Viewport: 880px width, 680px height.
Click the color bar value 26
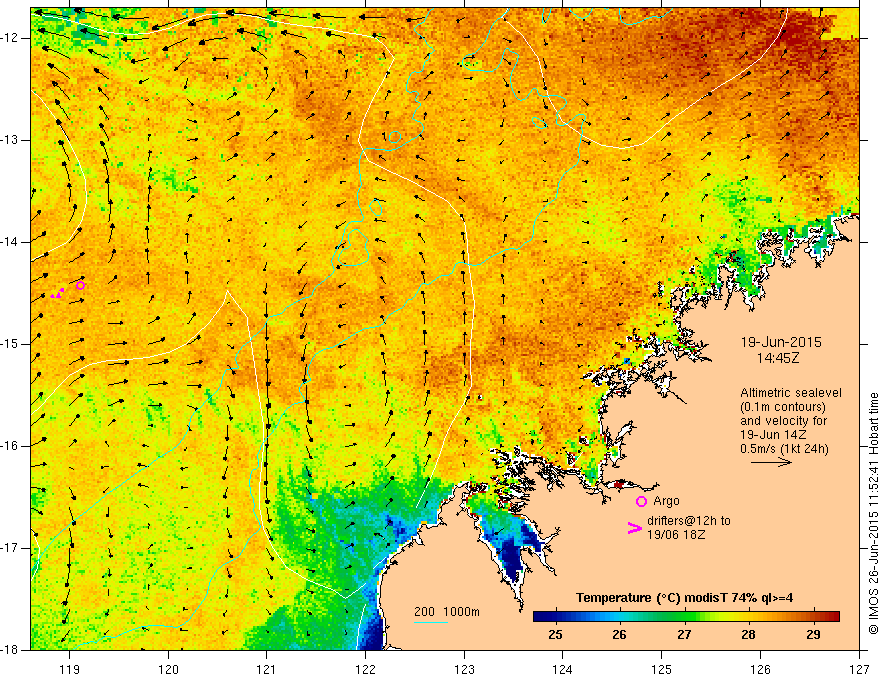pos(619,635)
